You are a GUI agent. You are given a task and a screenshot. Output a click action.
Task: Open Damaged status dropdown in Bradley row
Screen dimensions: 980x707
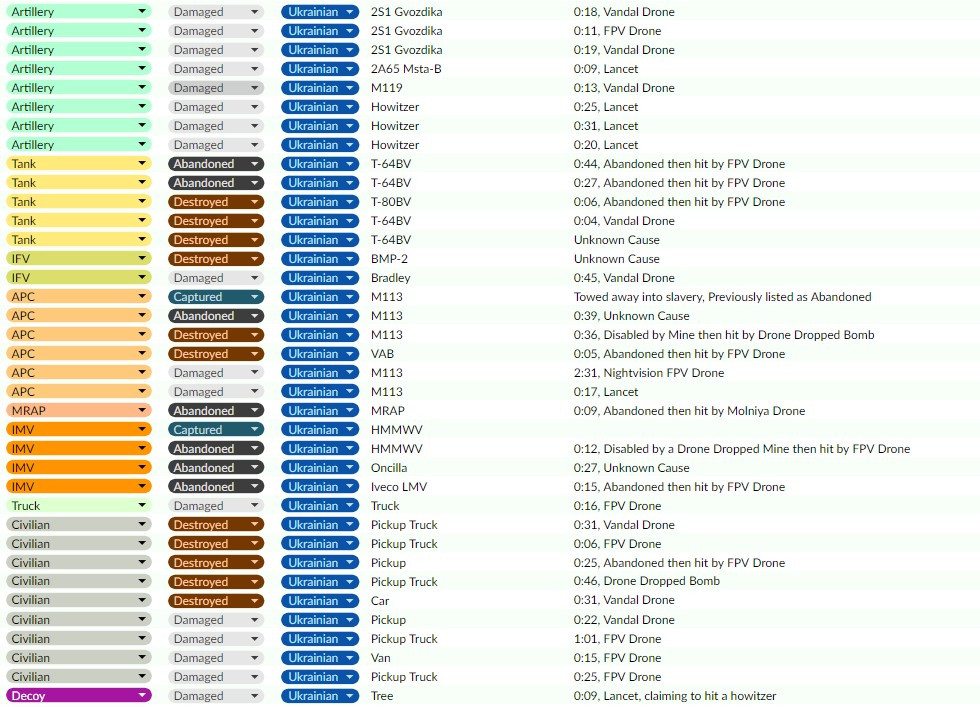point(216,278)
